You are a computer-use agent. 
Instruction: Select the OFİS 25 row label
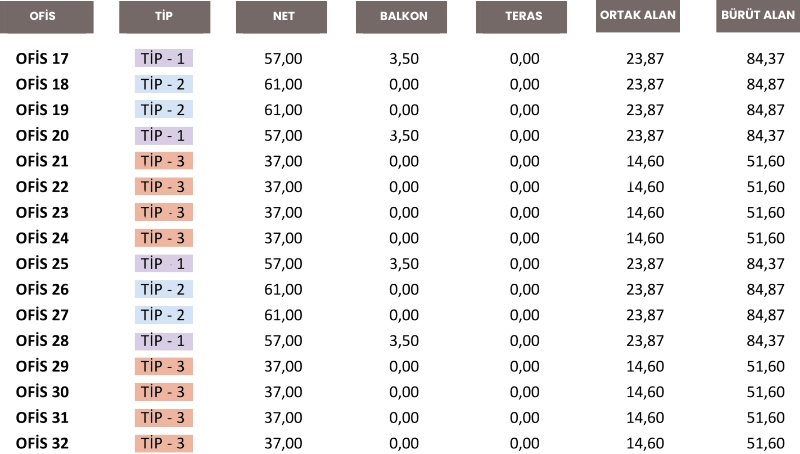[43, 264]
